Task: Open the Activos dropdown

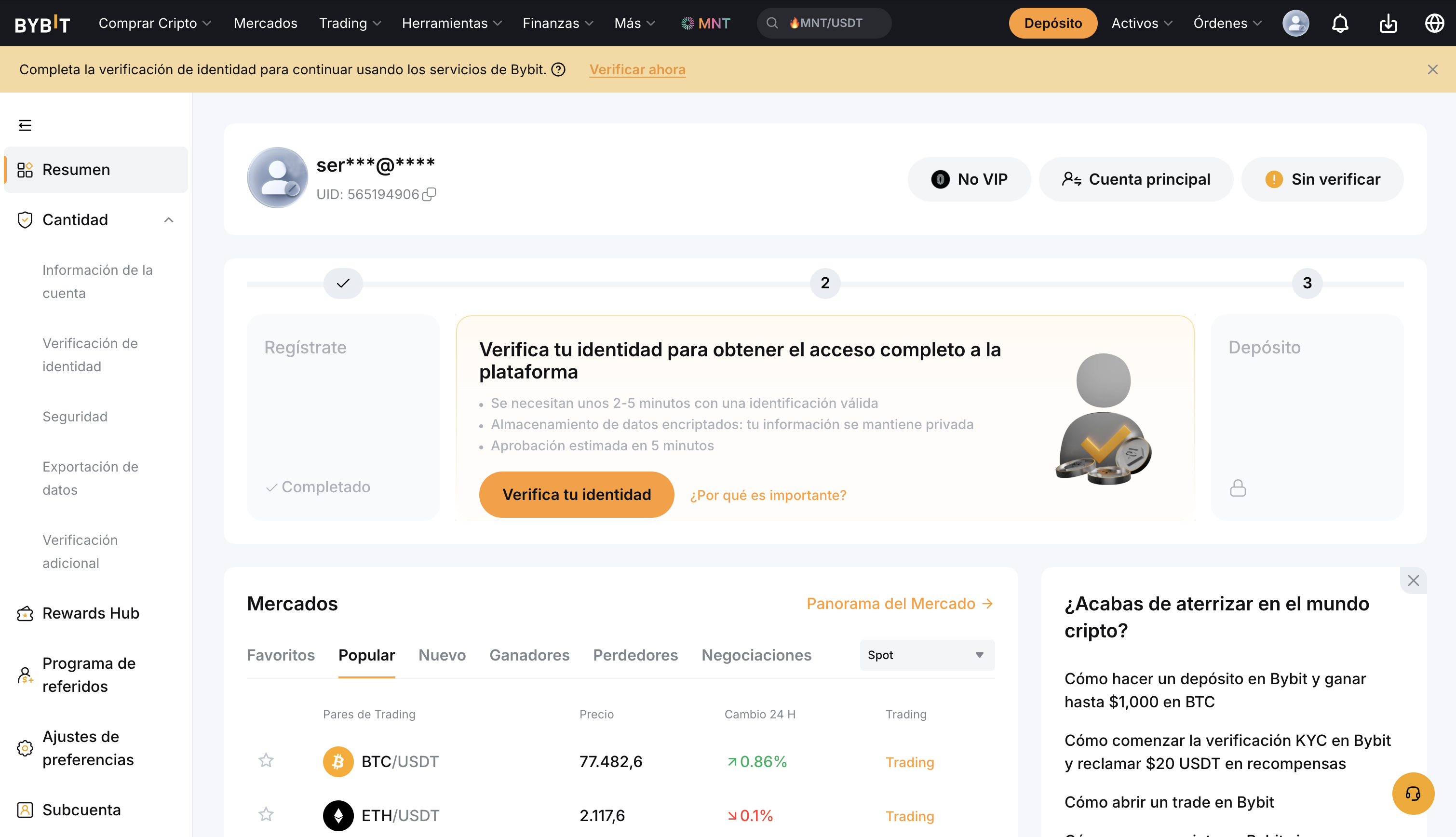Action: point(1142,23)
